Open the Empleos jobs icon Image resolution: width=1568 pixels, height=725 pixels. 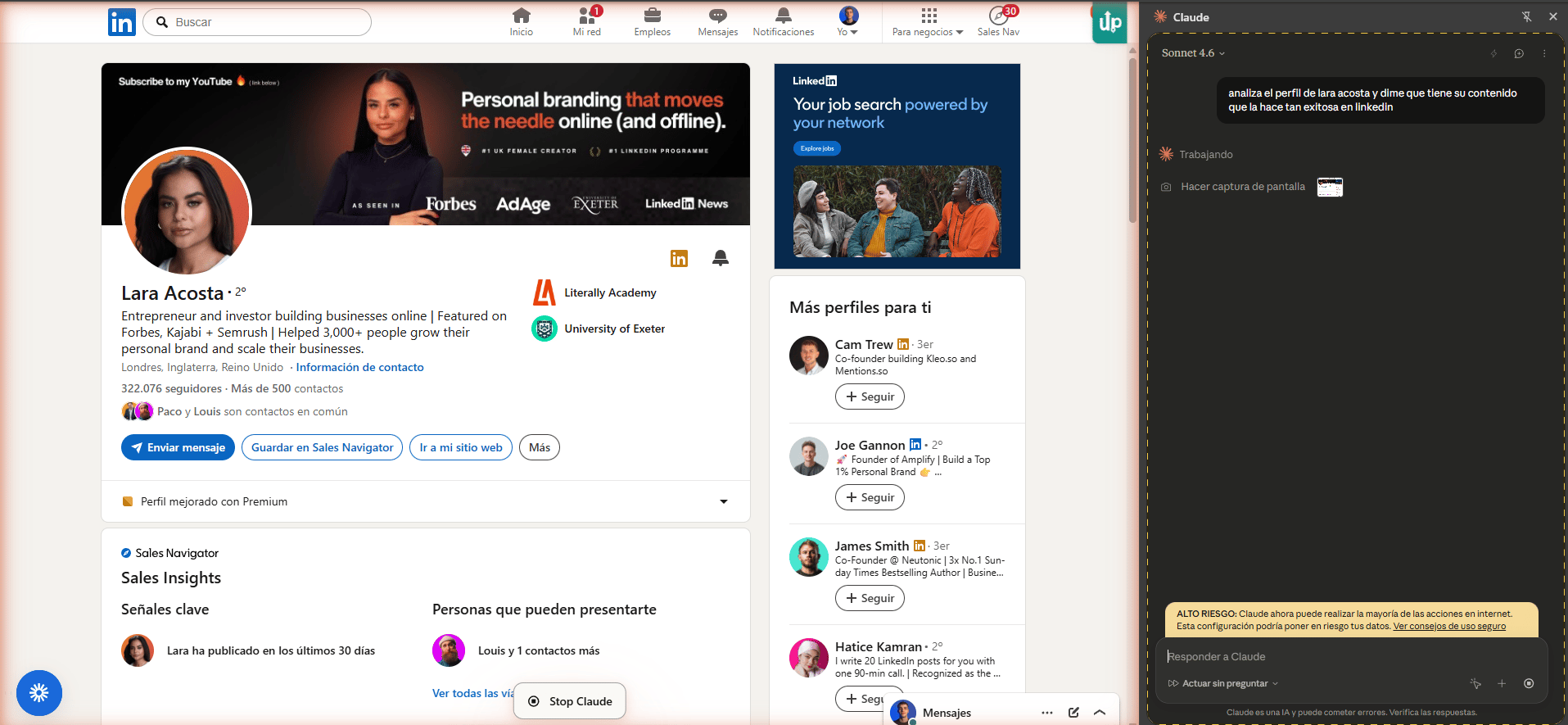point(653,21)
